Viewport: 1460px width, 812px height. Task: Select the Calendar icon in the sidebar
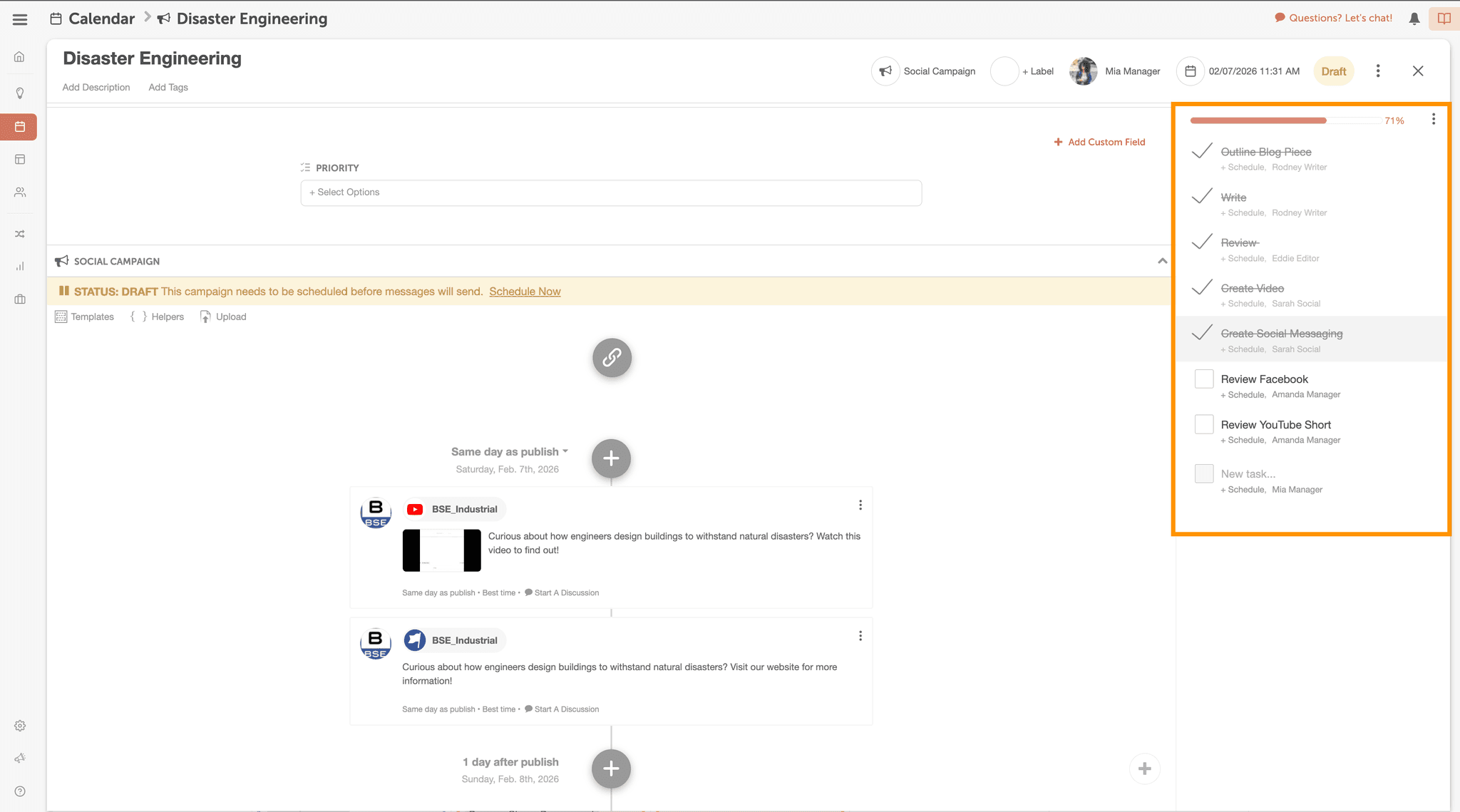[19, 127]
